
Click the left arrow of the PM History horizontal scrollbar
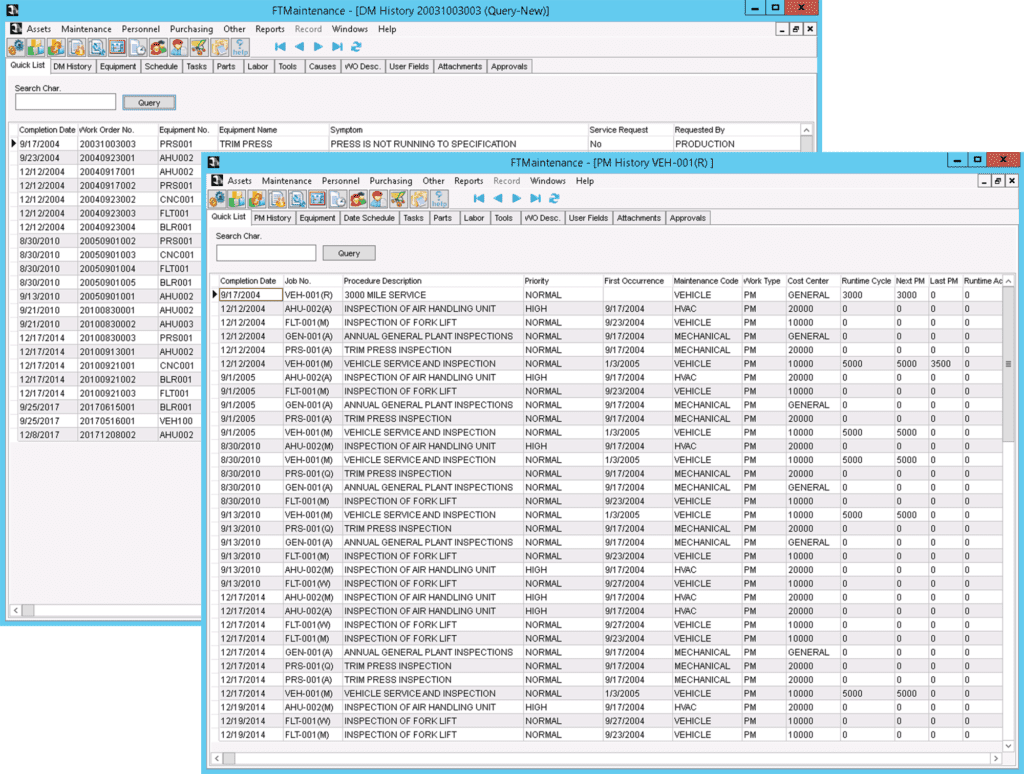point(217,758)
